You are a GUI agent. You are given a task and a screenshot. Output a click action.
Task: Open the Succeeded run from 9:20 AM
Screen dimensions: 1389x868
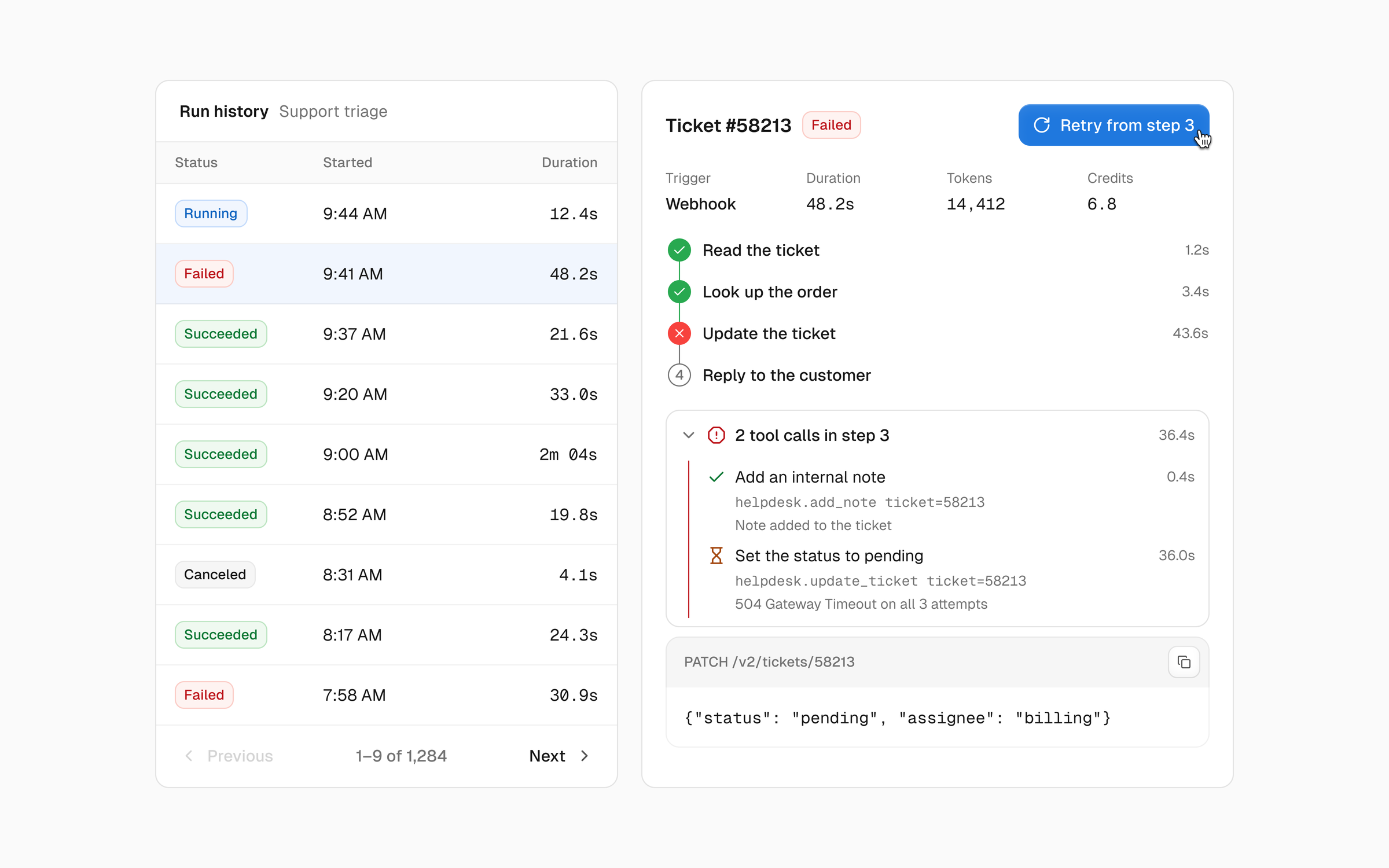387,394
